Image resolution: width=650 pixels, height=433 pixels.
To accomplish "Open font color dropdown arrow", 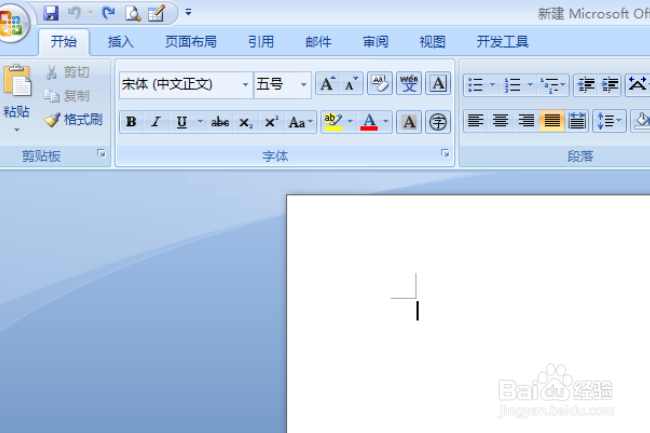I will (386, 121).
